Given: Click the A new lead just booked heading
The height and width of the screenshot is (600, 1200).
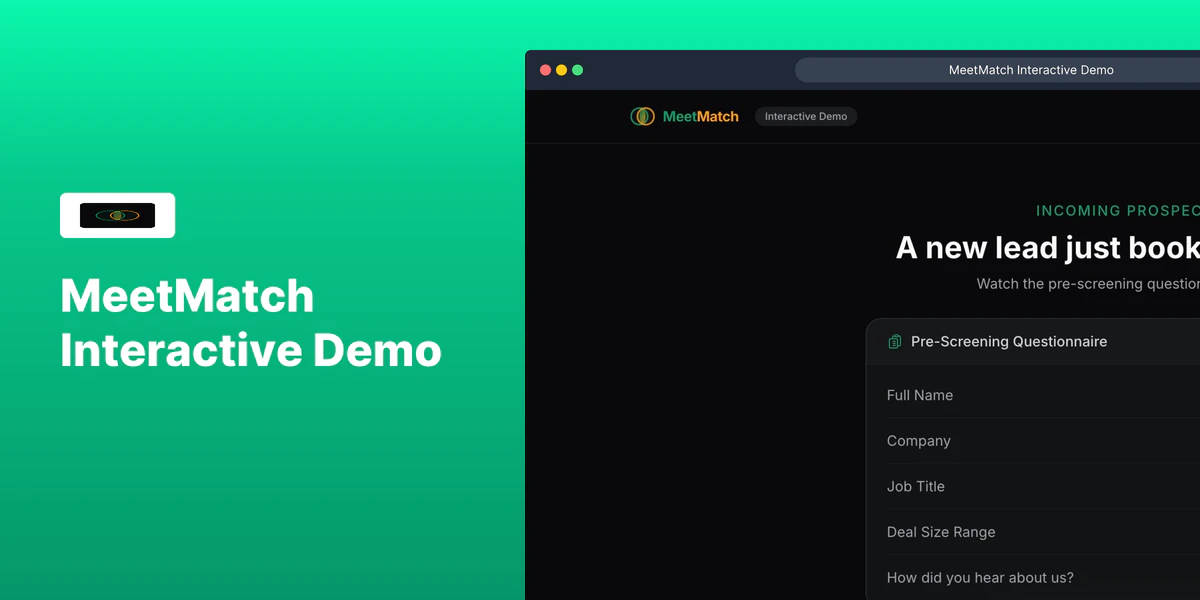Looking at the screenshot, I should (x=1048, y=248).
